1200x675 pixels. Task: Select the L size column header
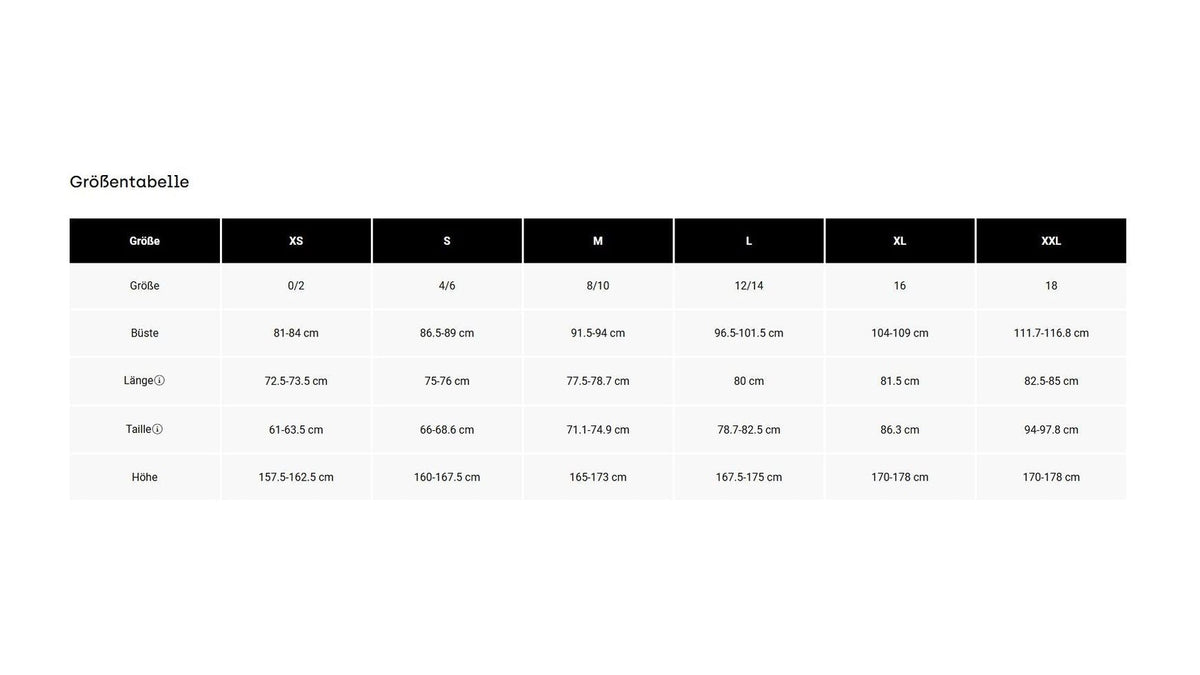pyautogui.click(x=749, y=241)
